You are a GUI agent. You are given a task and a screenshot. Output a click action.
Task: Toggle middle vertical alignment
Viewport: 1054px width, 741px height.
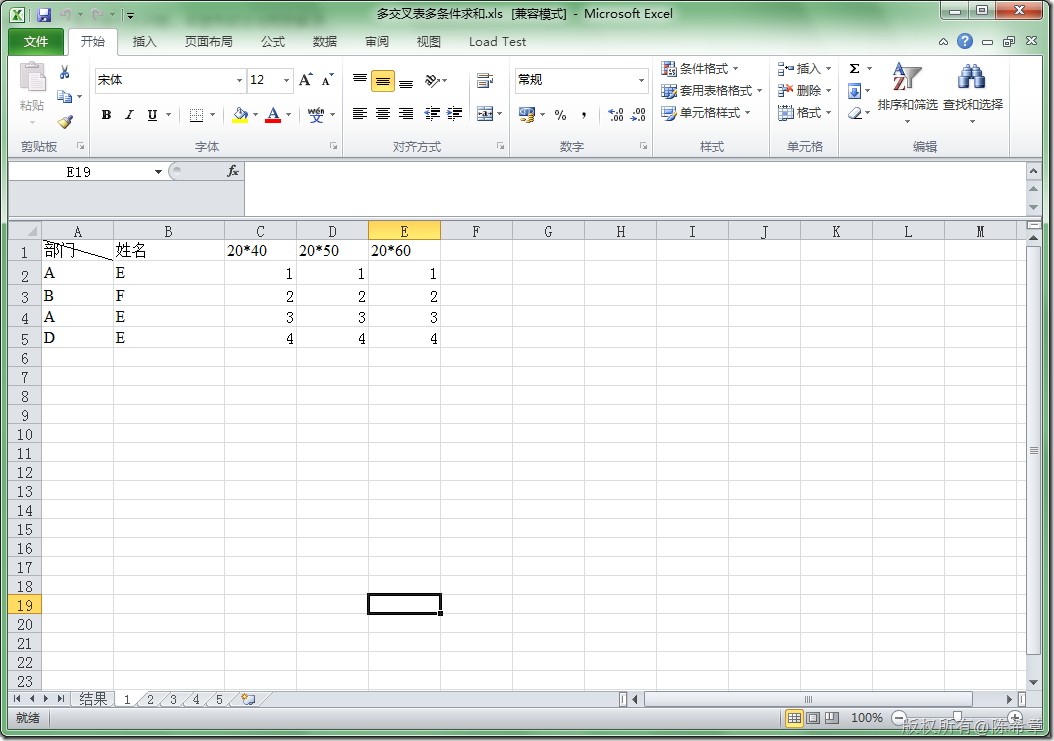point(382,81)
